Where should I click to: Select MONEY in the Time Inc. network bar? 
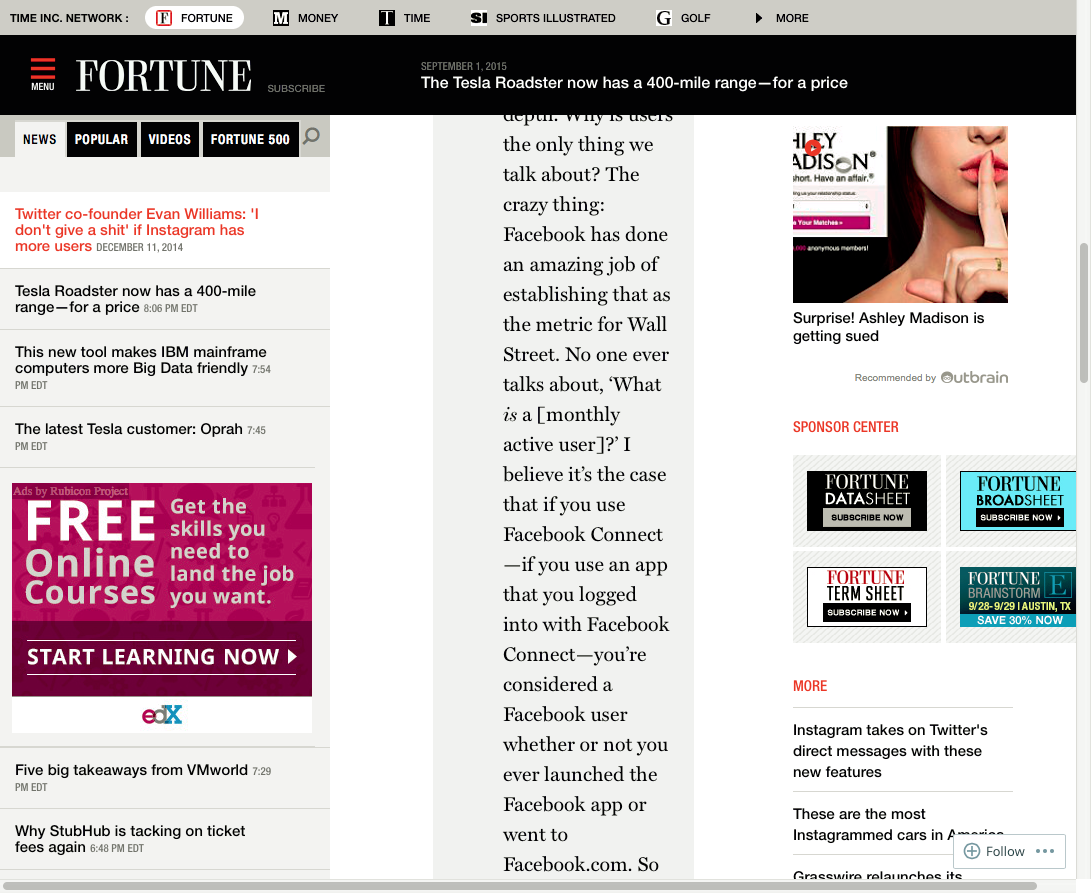coord(305,18)
